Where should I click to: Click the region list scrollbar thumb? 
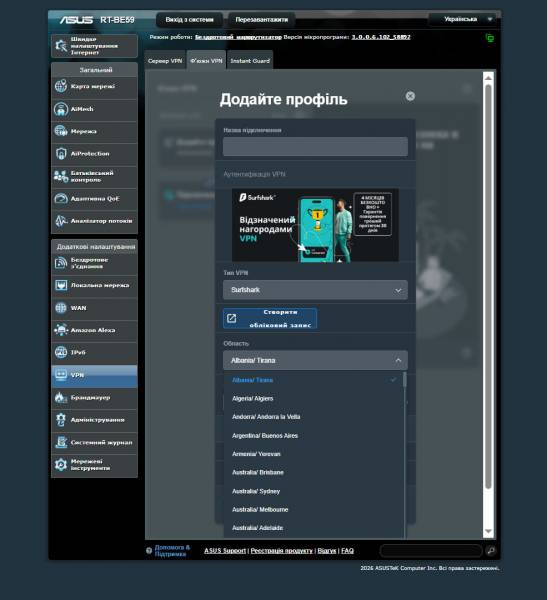405,380
